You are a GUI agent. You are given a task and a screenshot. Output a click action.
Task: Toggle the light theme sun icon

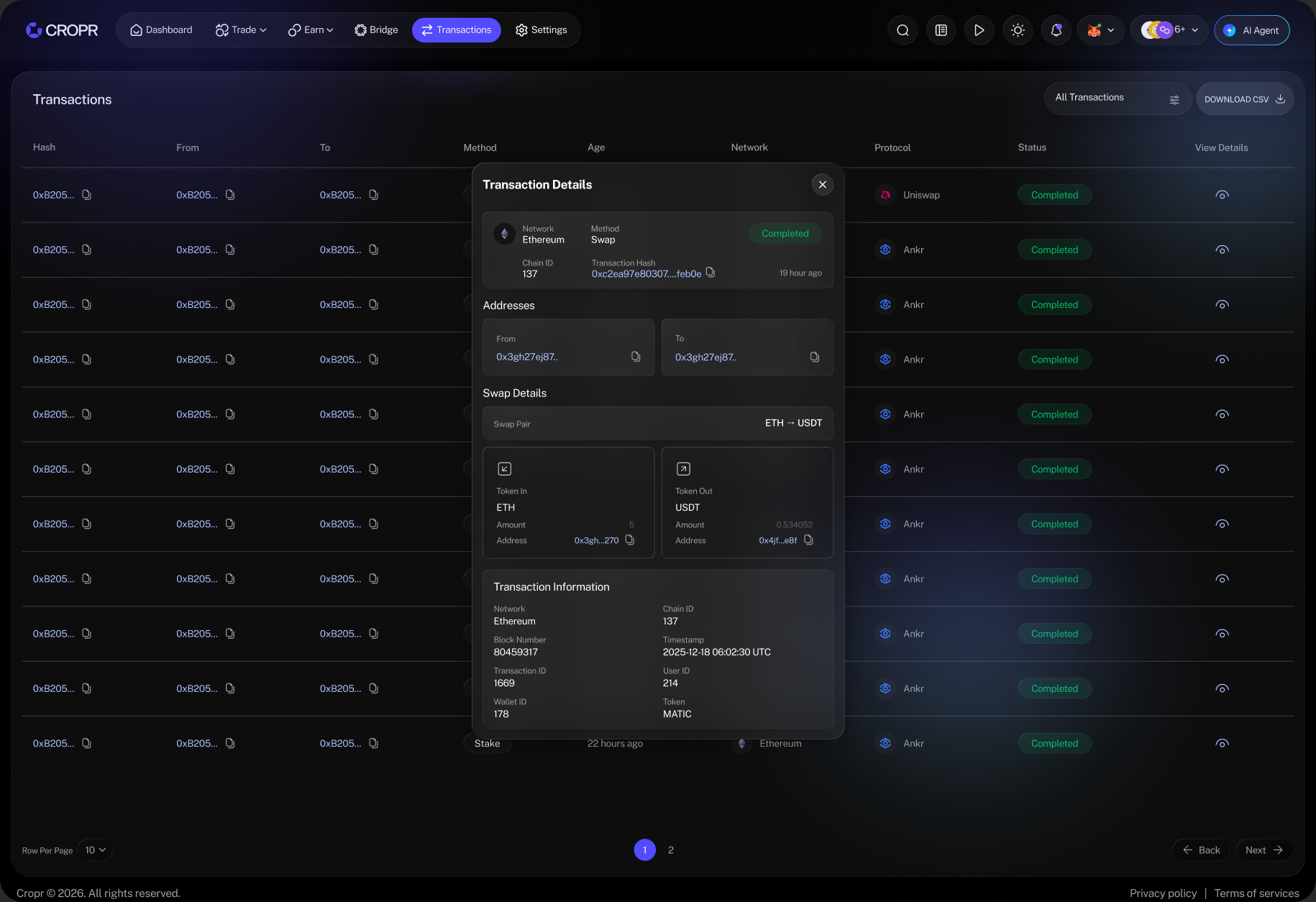point(1018,30)
